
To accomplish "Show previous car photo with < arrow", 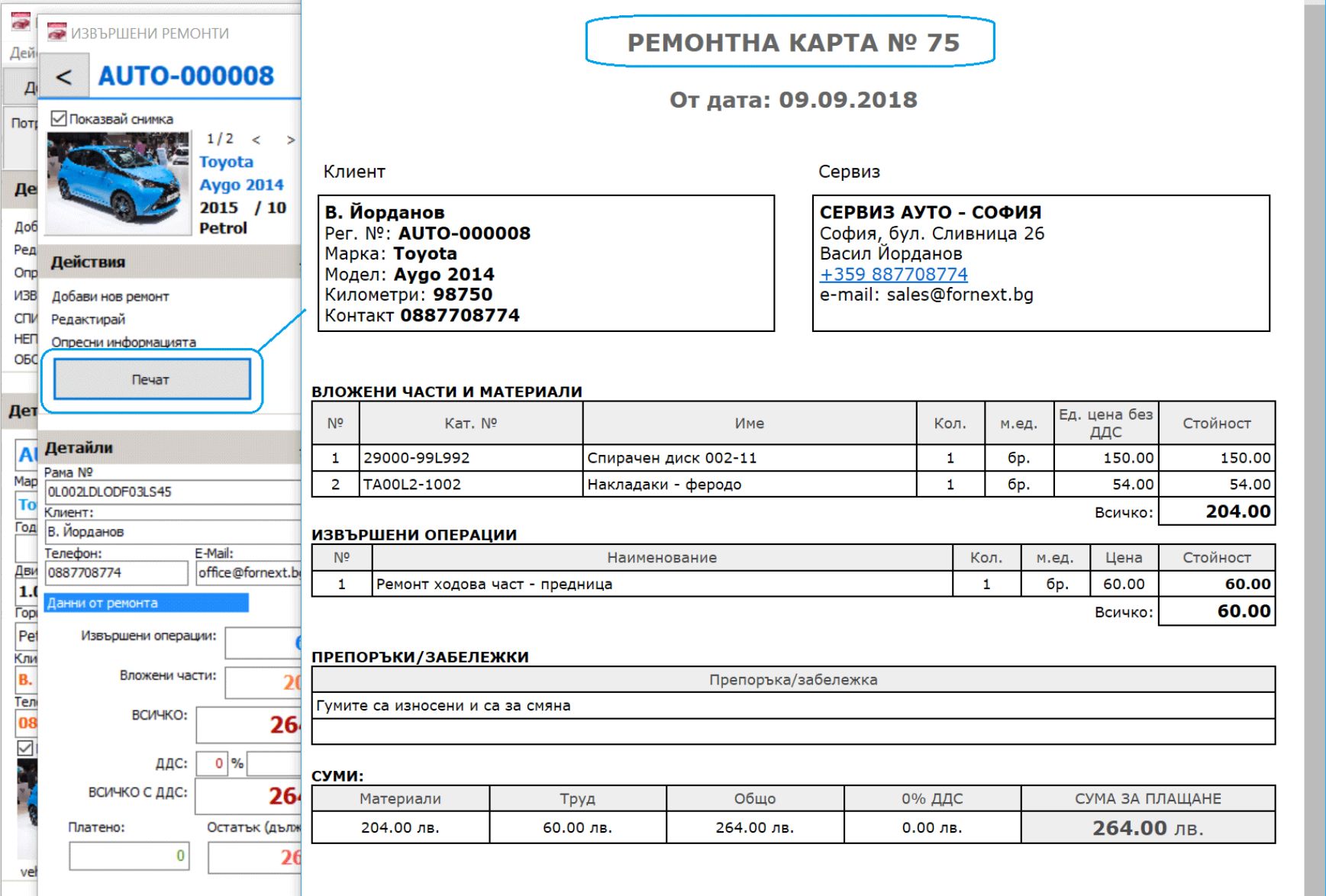I will (x=256, y=140).
